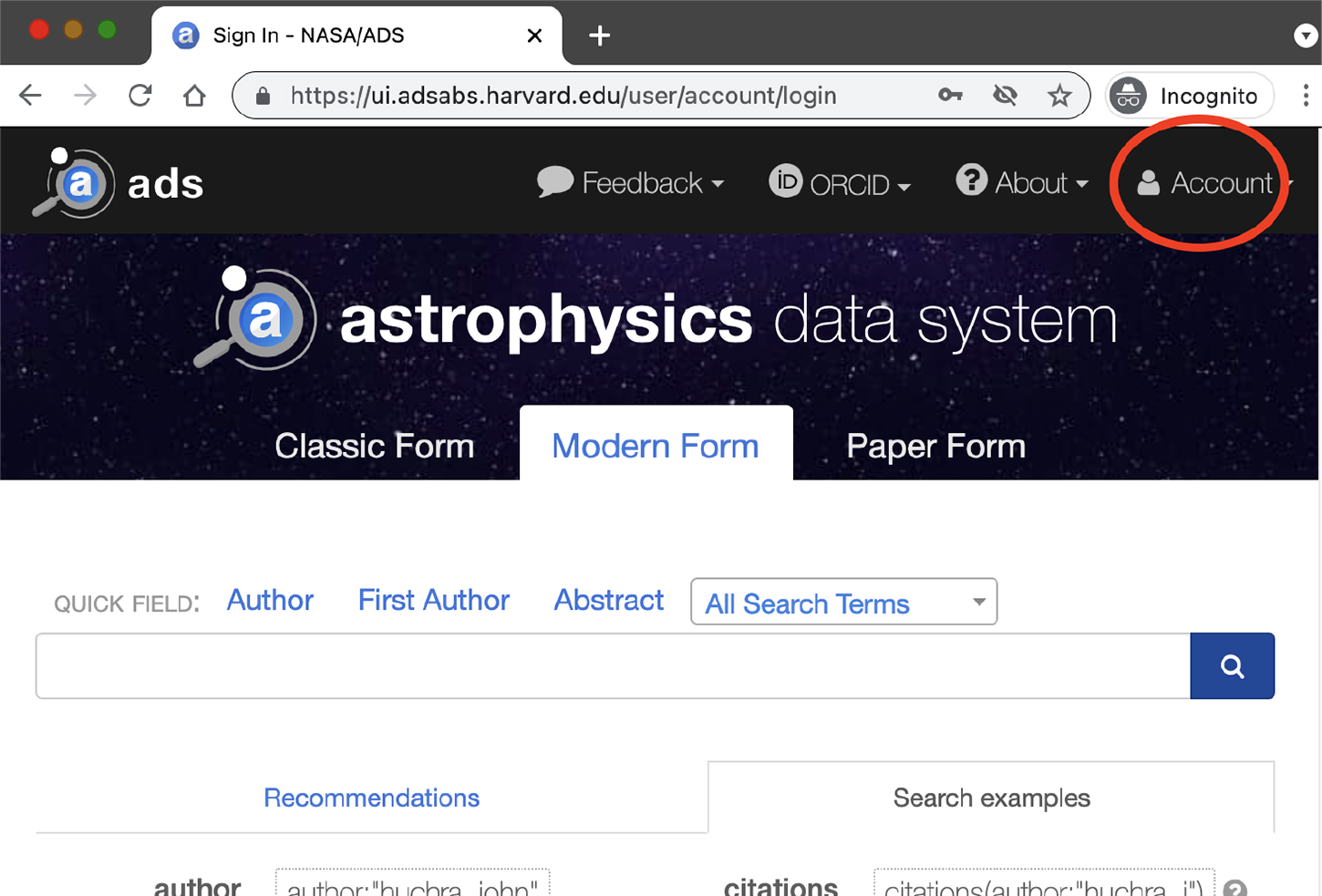Switch to the Classic Form tab
The height and width of the screenshot is (896, 1322).
pos(375,446)
